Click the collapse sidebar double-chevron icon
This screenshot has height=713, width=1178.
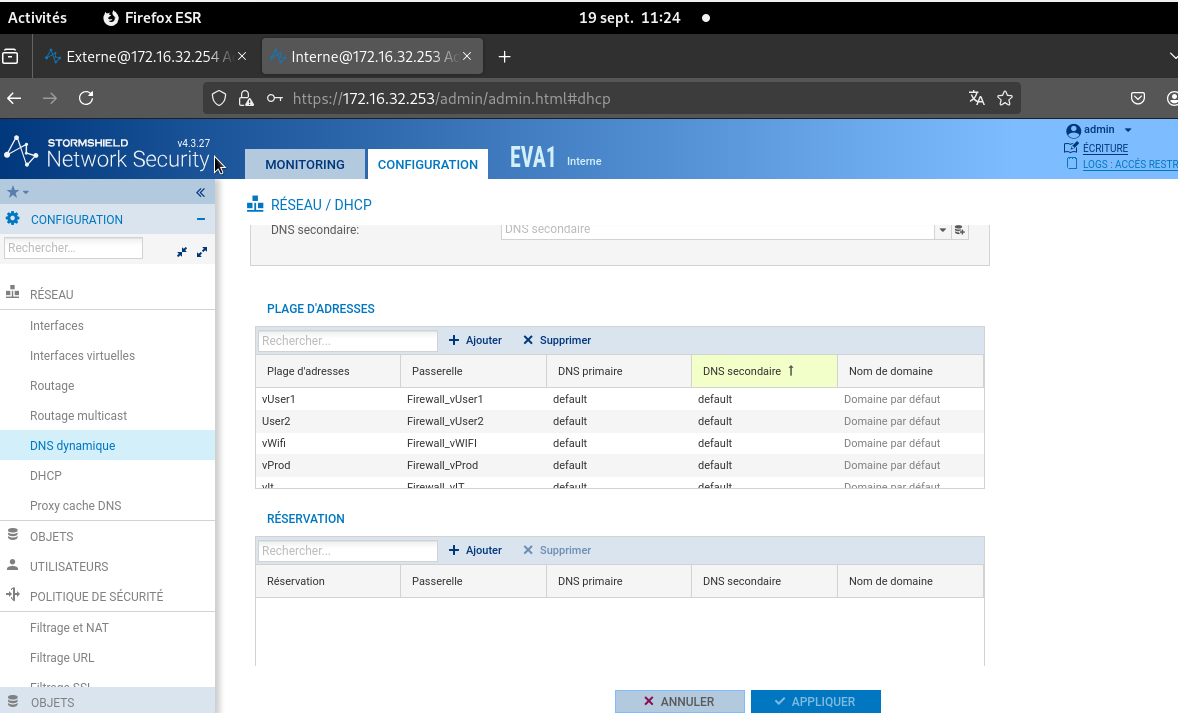[x=200, y=192]
